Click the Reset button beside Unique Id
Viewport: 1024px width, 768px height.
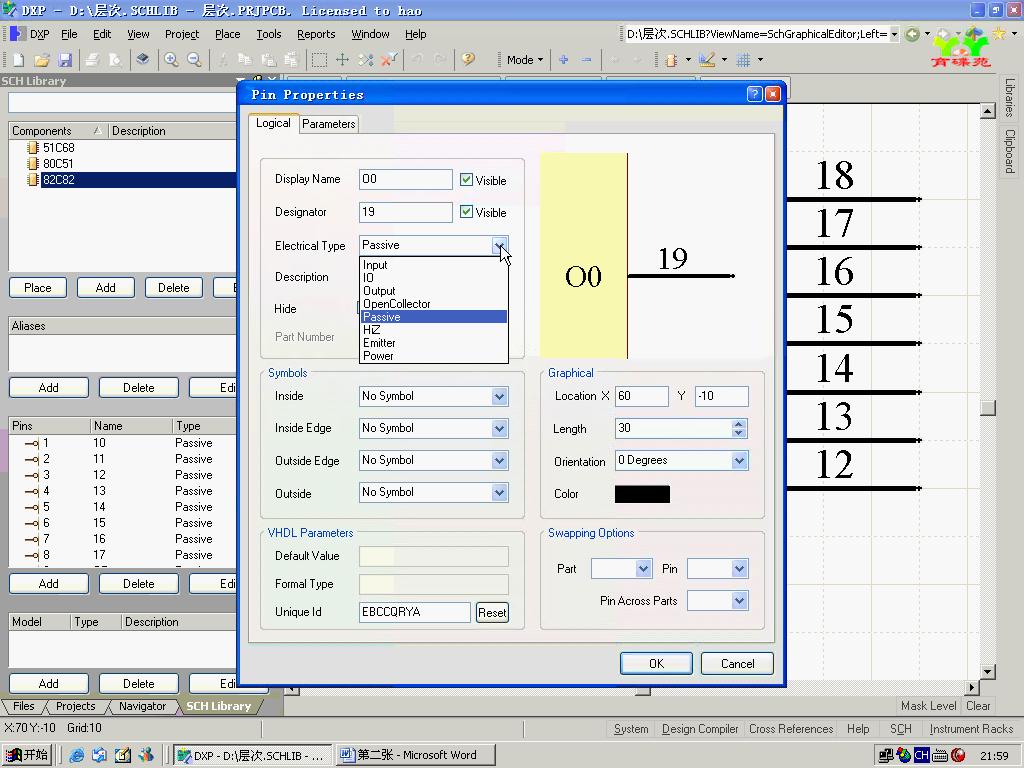(x=492, y=613)
